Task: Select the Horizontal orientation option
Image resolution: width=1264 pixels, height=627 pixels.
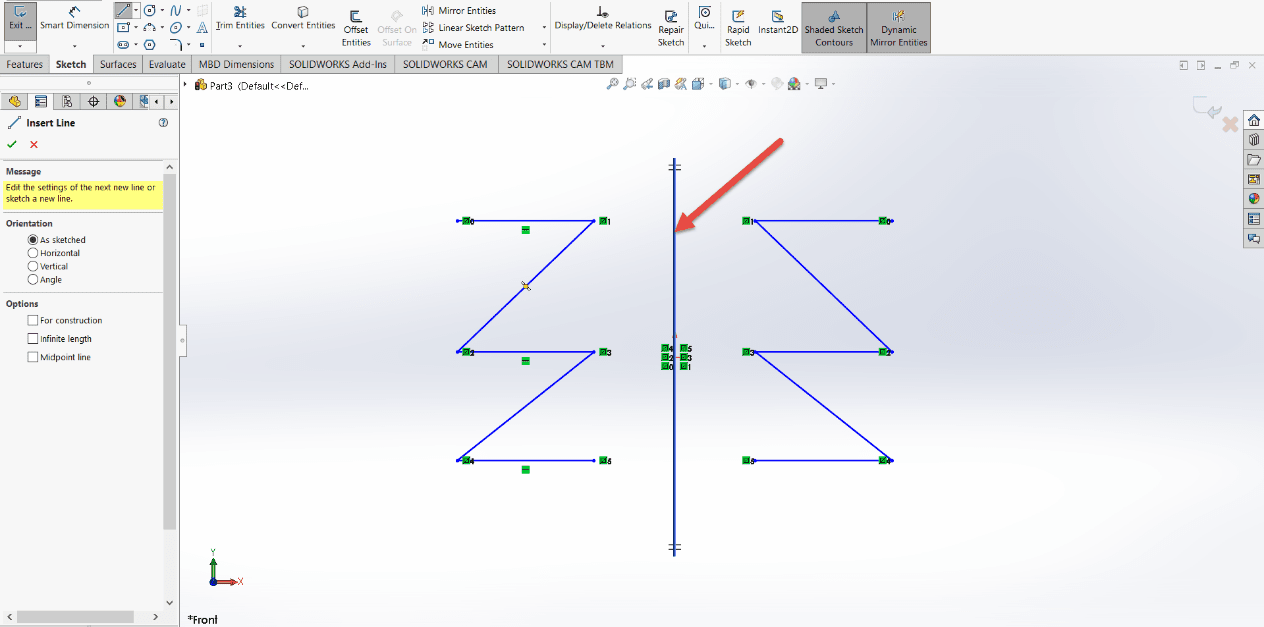Action: pyautogui.click(x=33, y=253)
